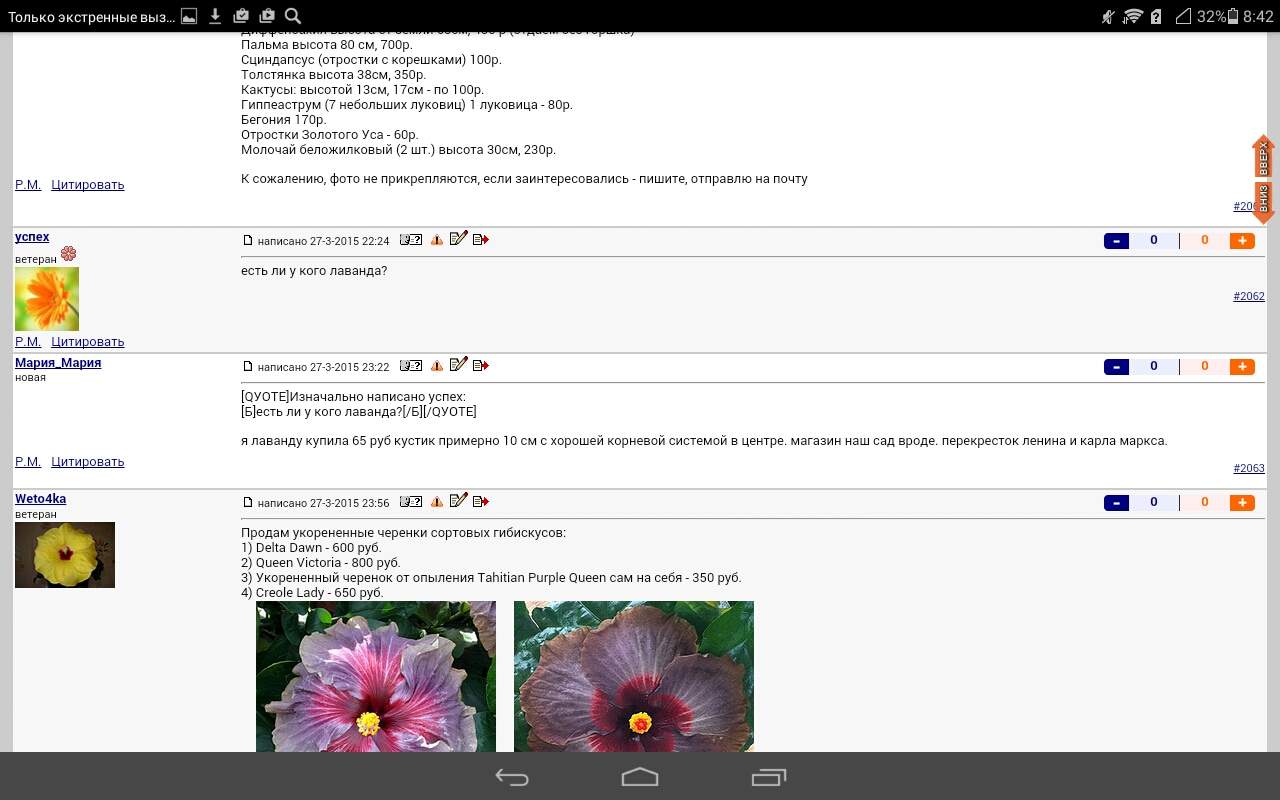Tap the Android recent apps button
Image resolution: width=1280 pixels, height=800 pixels.
pos(768,777)
